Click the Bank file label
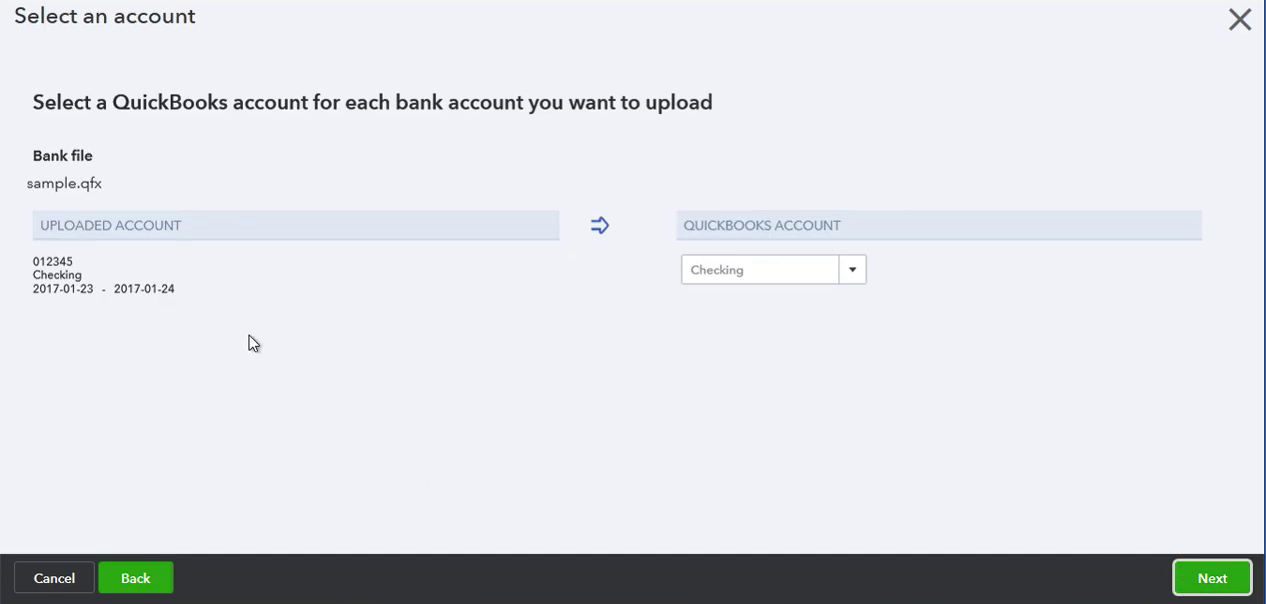 [x=63, y=156]
